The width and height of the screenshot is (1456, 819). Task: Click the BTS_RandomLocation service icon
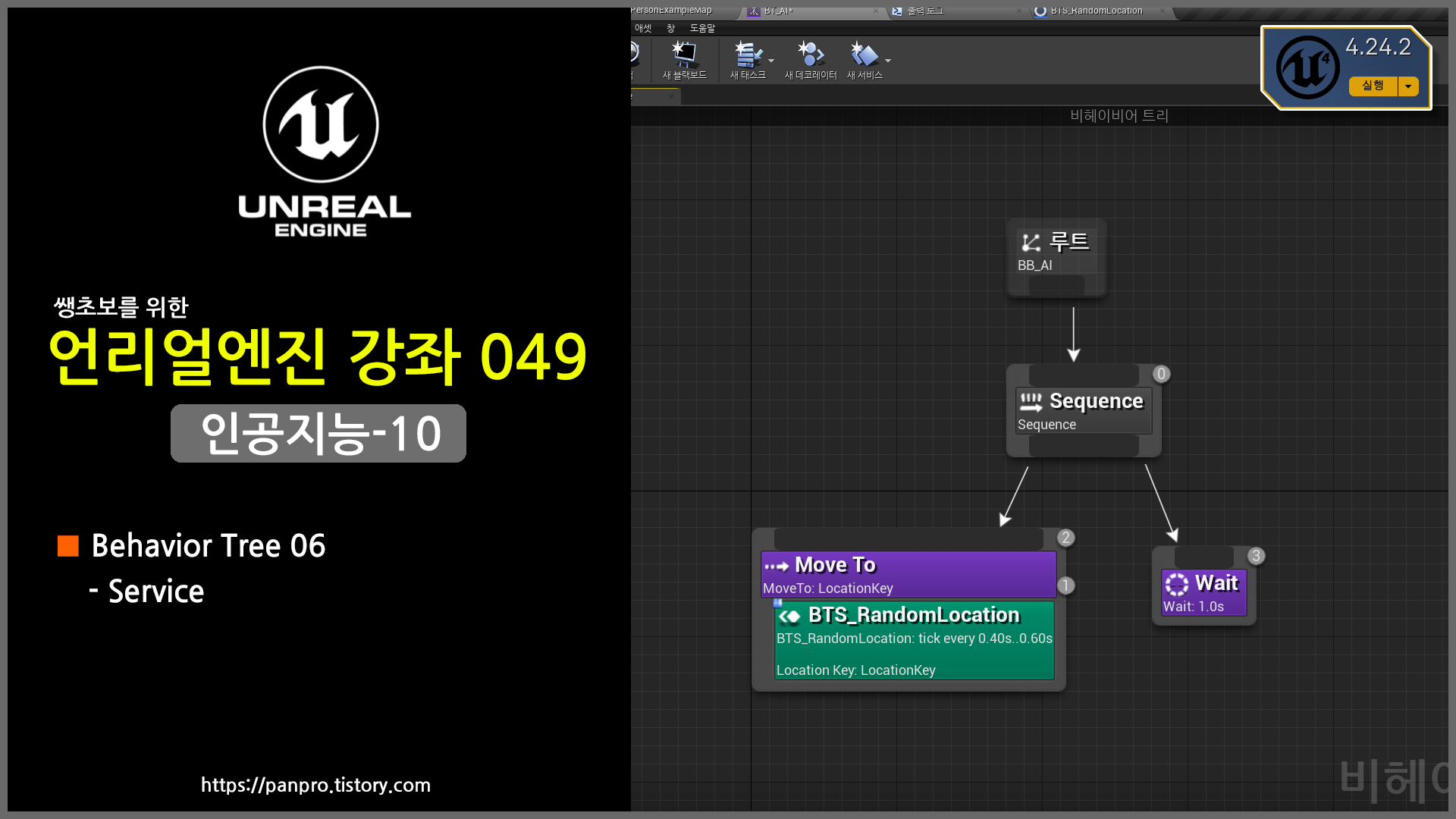pos(789,616)
